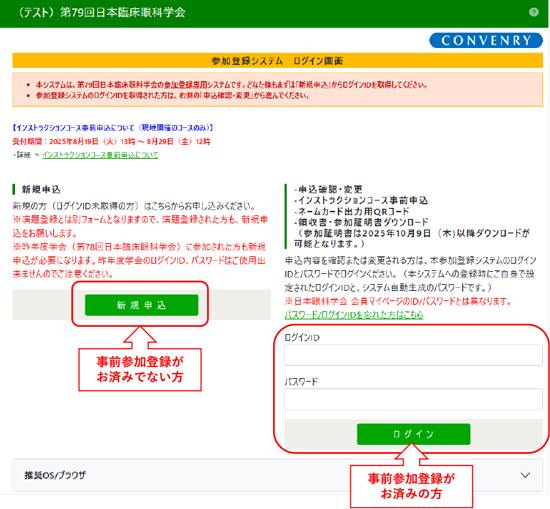Click ネームカード出力用QRコード heading line
The height and width of the screenshot is (509, 550).
point(352,212)
